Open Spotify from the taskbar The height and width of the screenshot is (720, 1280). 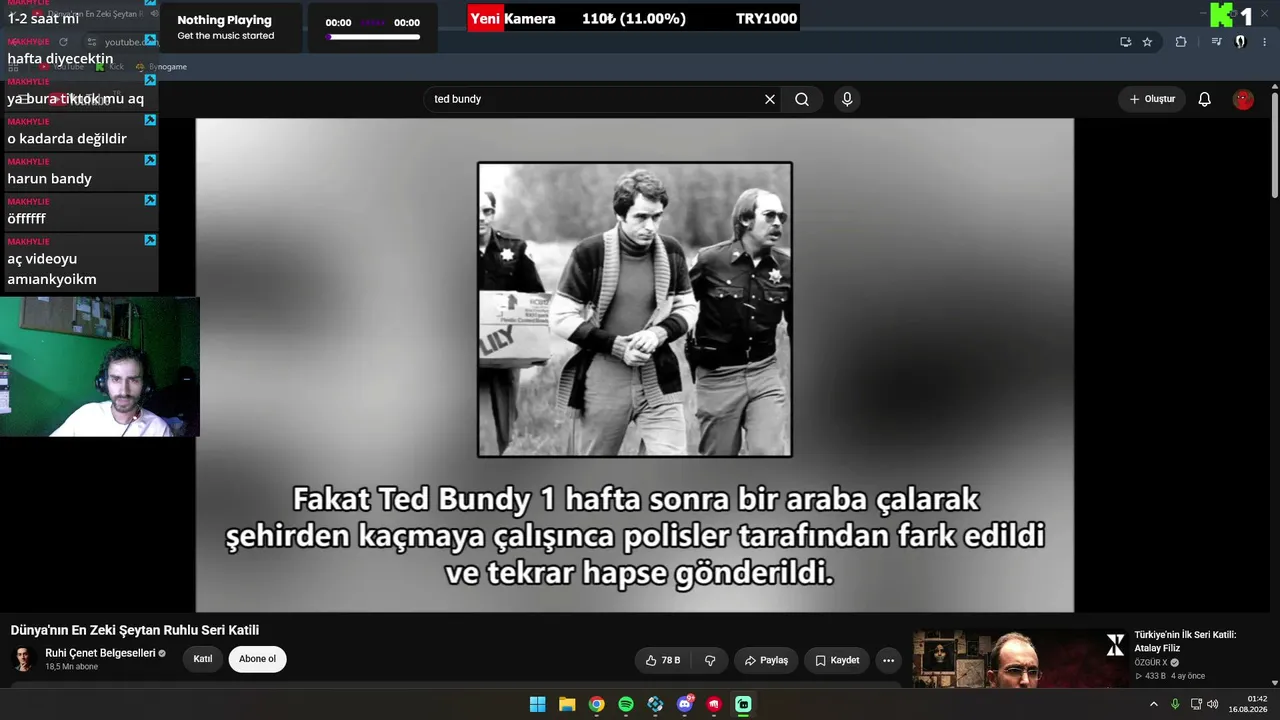(x=626, y=704)
